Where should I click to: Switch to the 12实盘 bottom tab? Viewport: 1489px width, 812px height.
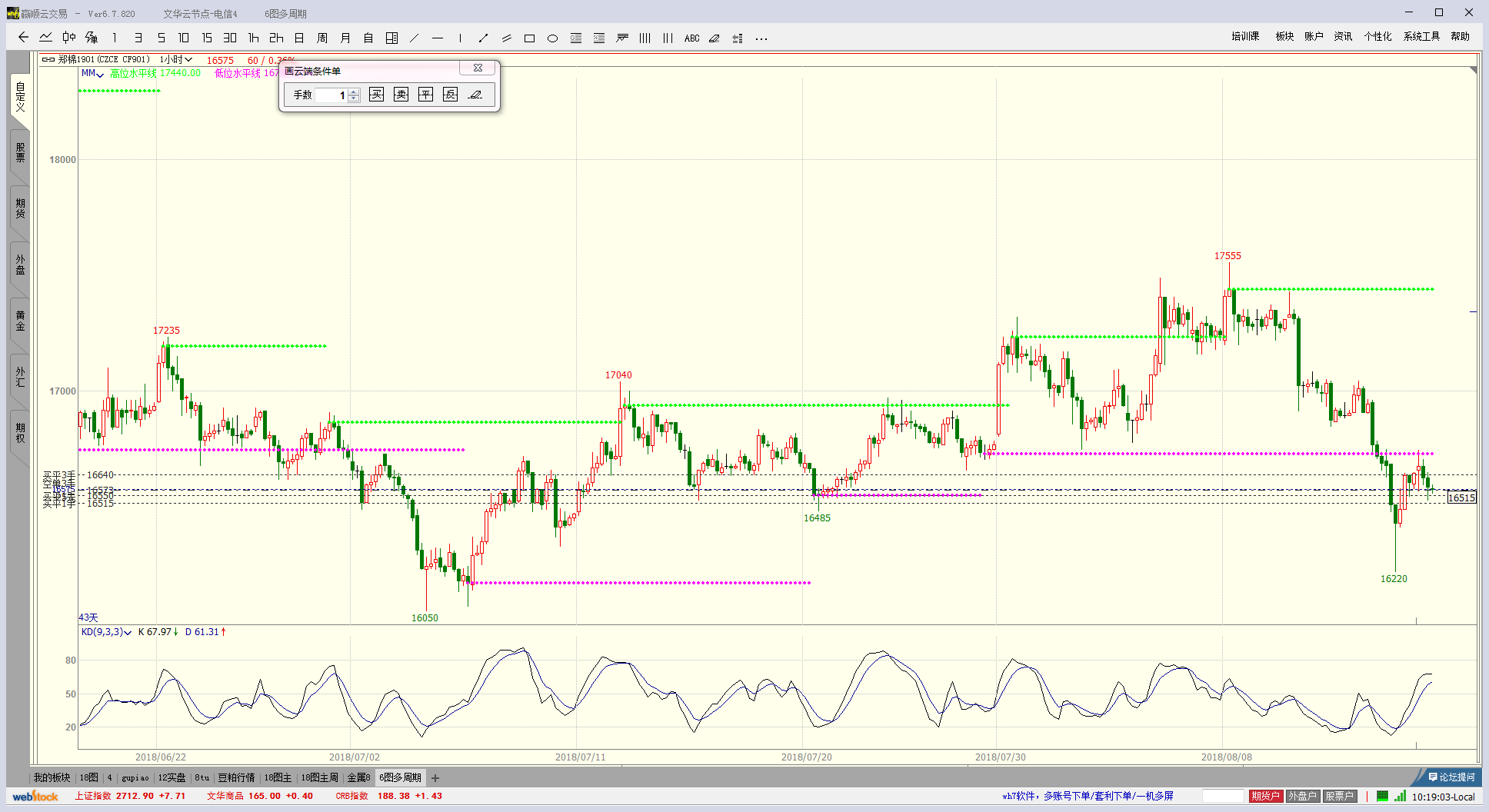[172, 777]
